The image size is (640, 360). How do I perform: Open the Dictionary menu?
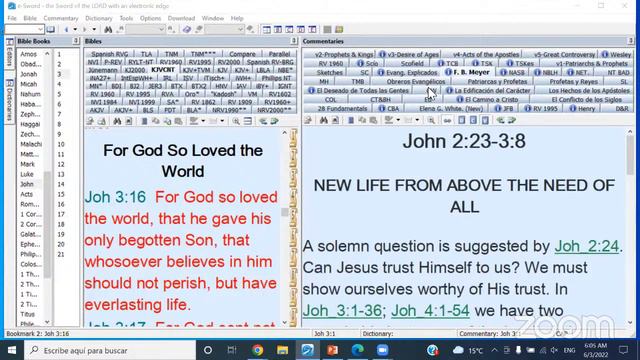tap(98, 18)
